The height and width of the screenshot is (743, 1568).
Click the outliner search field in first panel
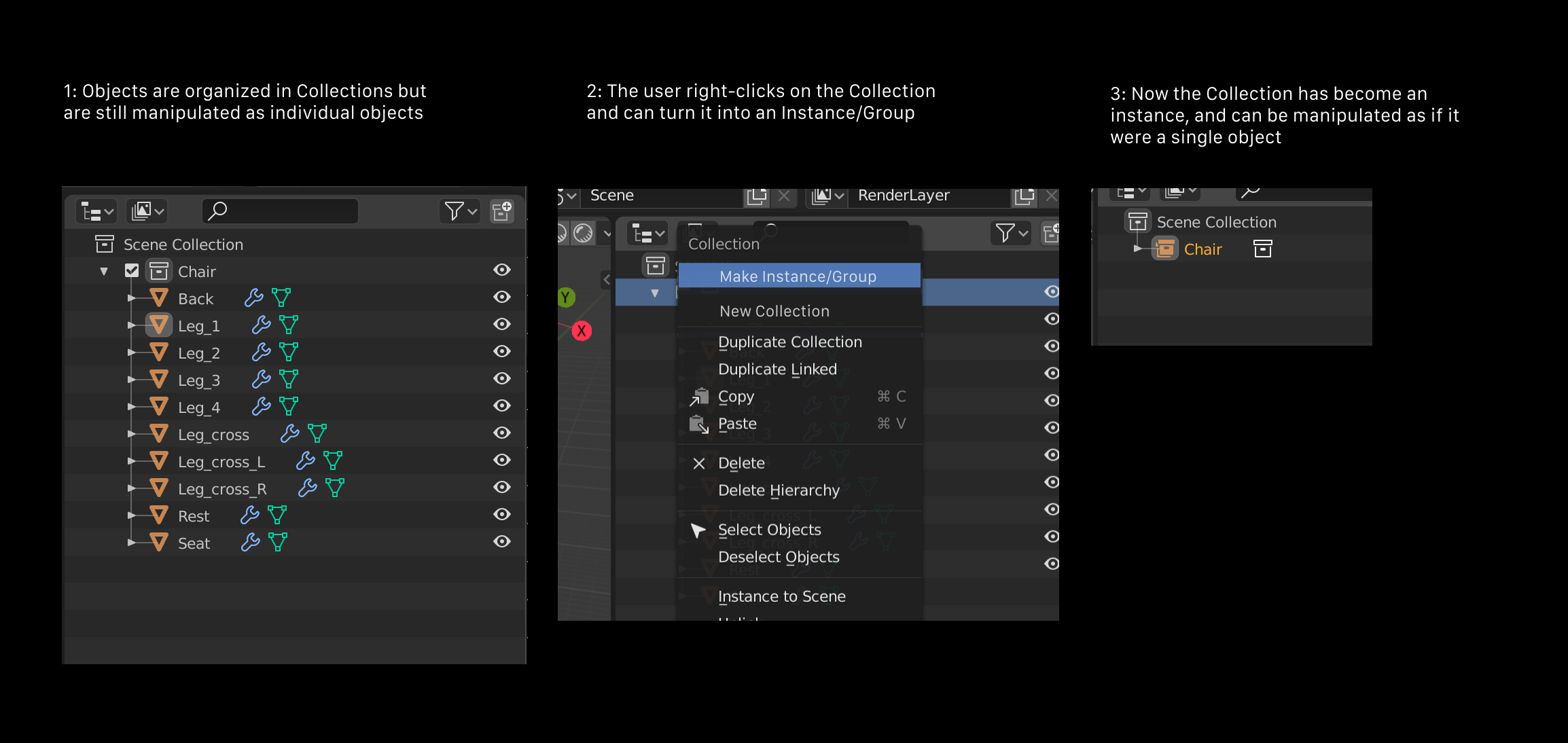(280, 211)
